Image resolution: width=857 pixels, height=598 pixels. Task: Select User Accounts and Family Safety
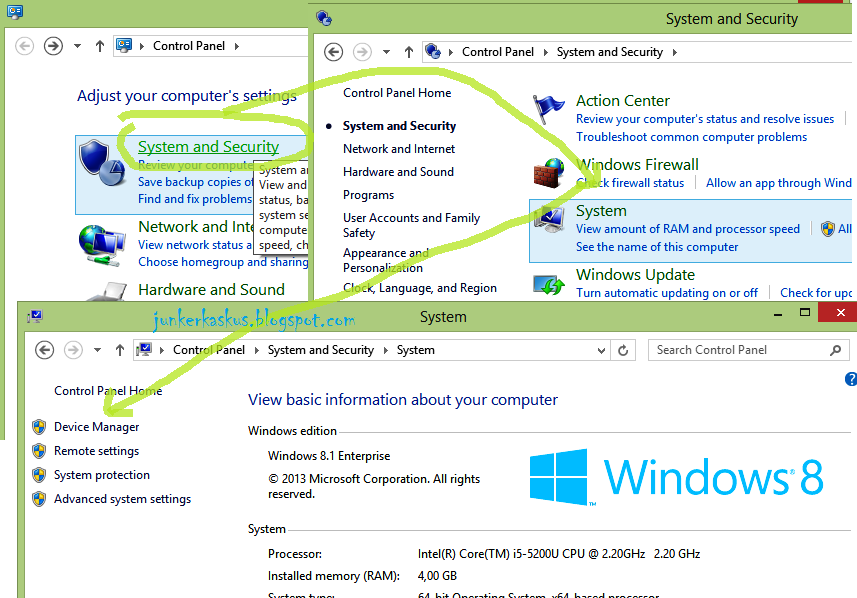[412, 225]
